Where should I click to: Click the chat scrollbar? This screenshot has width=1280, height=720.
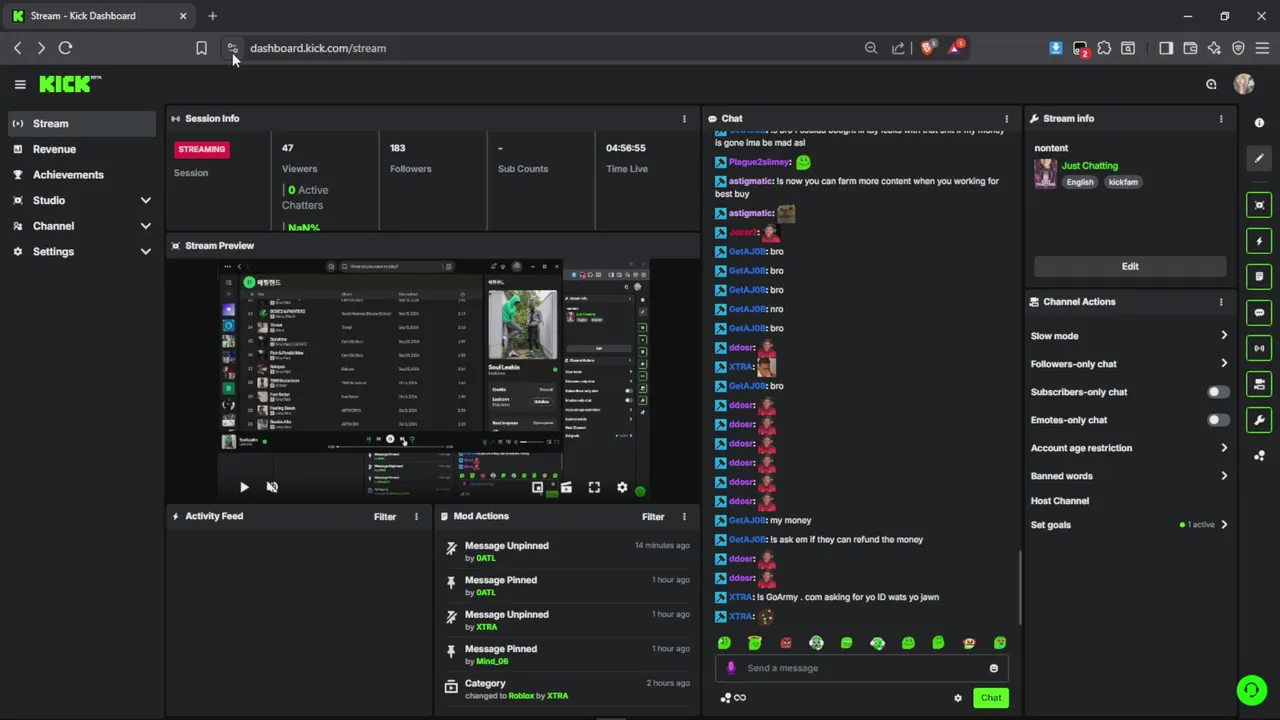click(1019, 588)
